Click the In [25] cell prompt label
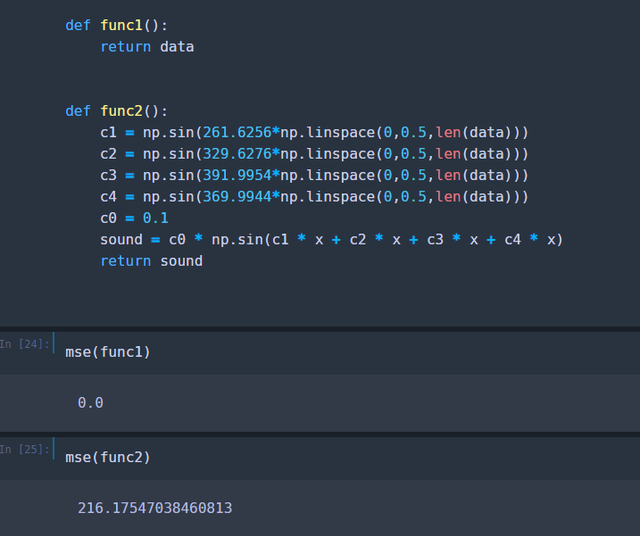Screen dimensions: 640x536 (x=24, y=449)
